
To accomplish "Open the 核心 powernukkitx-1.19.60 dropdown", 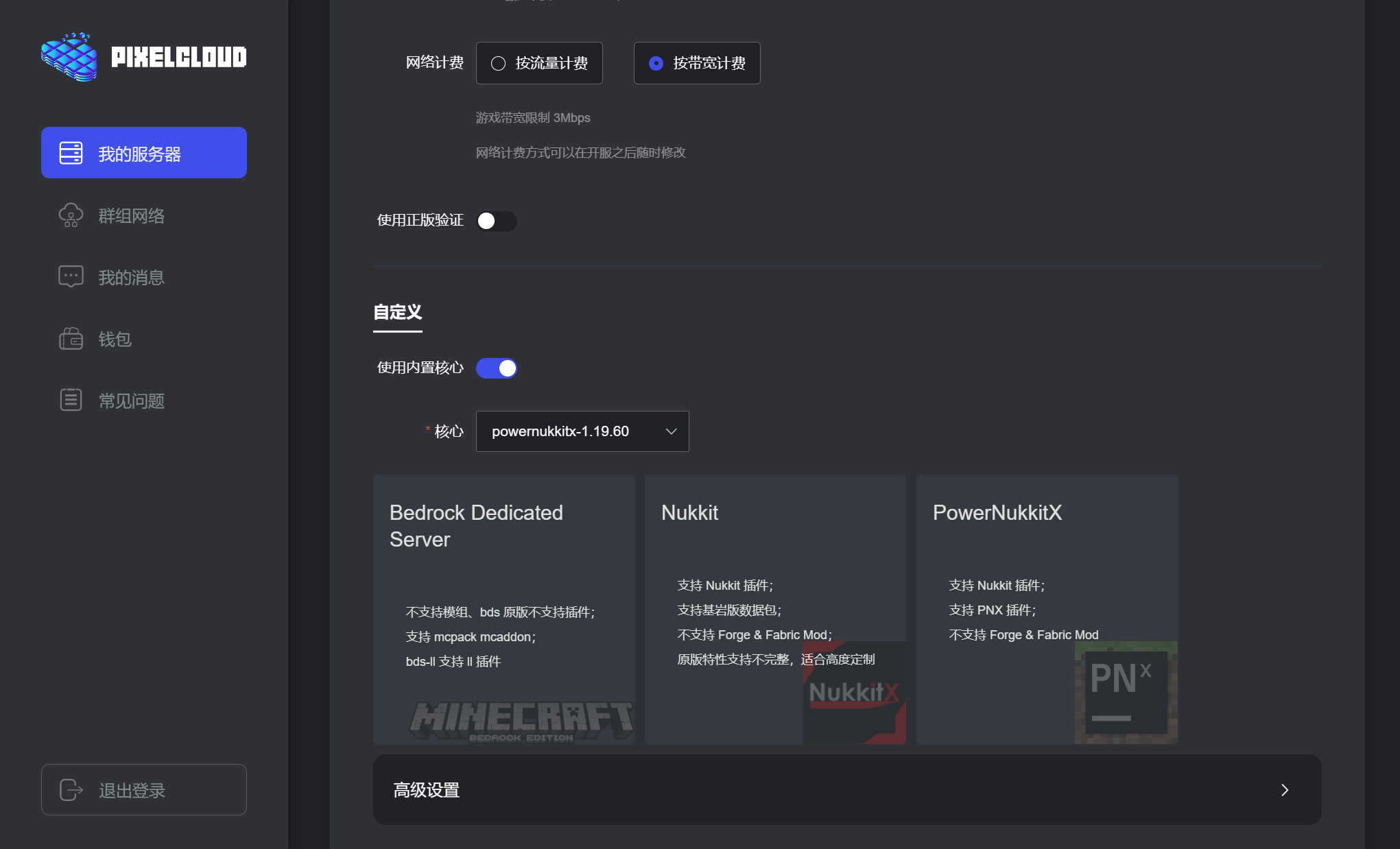I will (582, 431).
